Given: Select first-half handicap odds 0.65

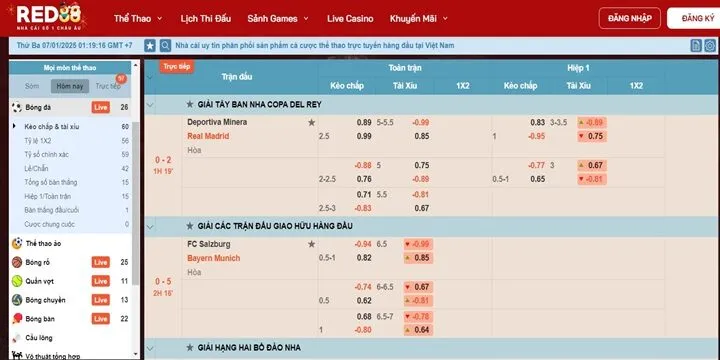Looking at the screenshot, I should tap(538, 179).
